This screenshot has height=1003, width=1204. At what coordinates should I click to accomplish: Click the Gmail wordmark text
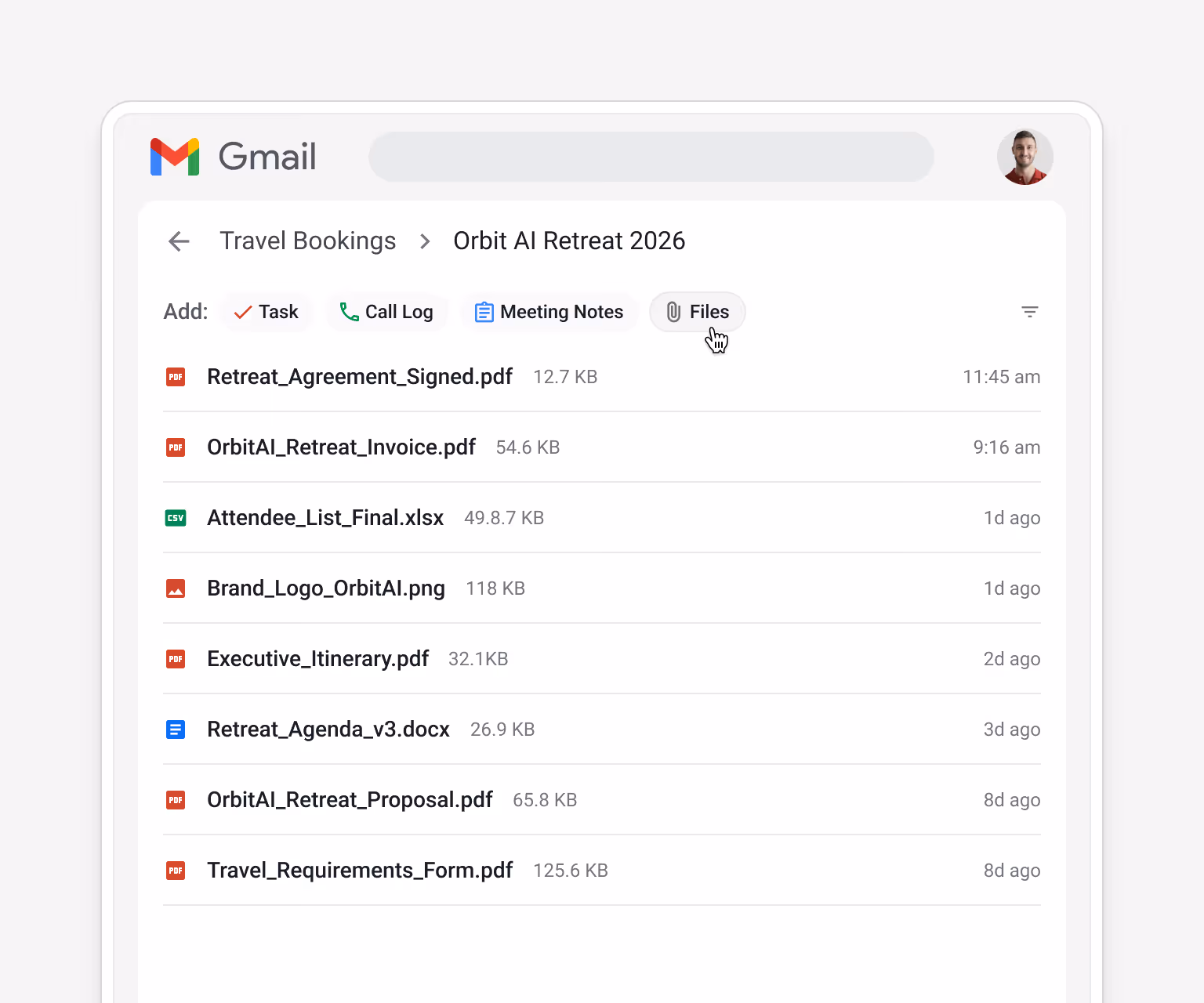tap(267, 157)
